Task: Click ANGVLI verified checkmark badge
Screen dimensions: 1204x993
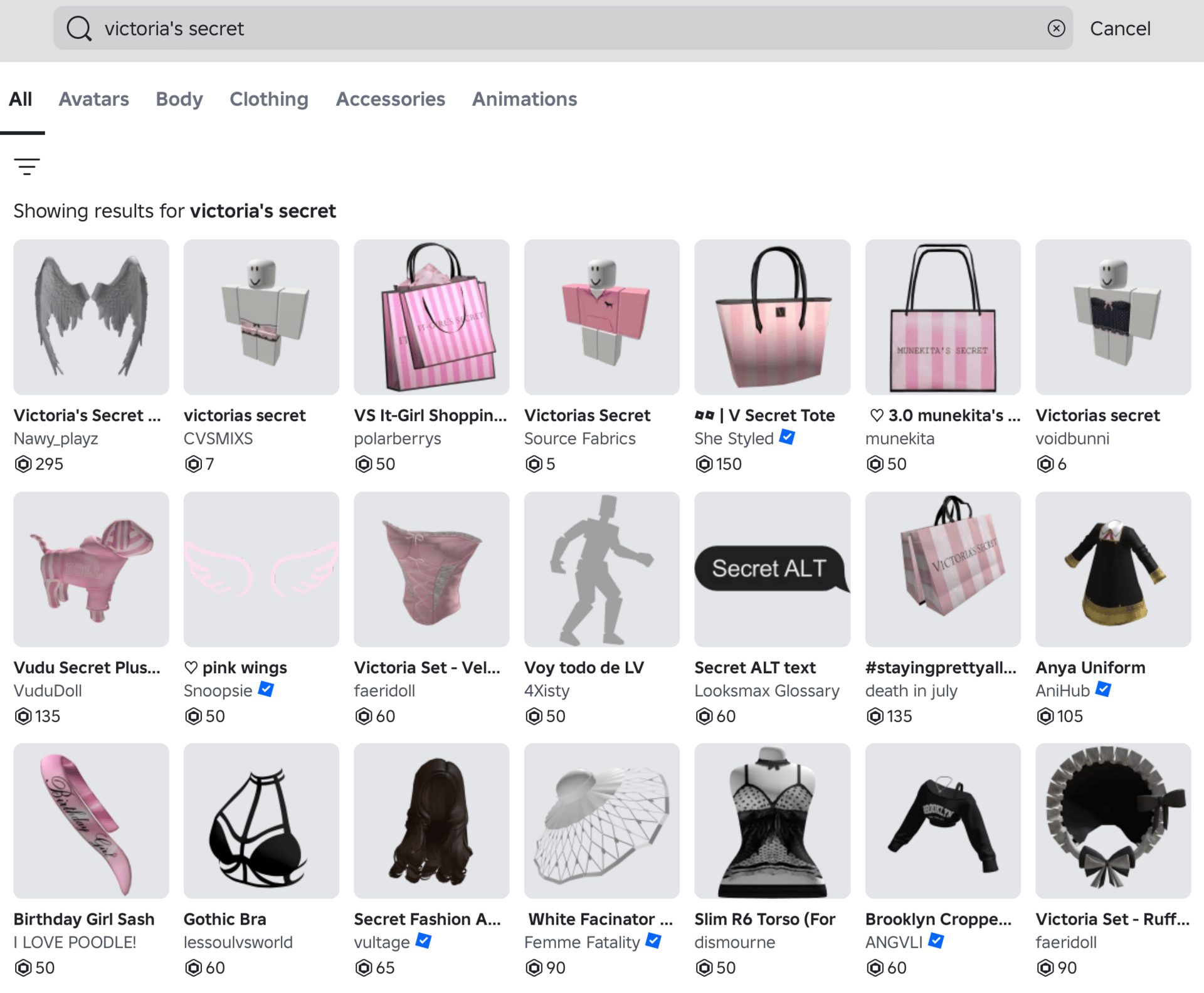Action: click(936, 941)
